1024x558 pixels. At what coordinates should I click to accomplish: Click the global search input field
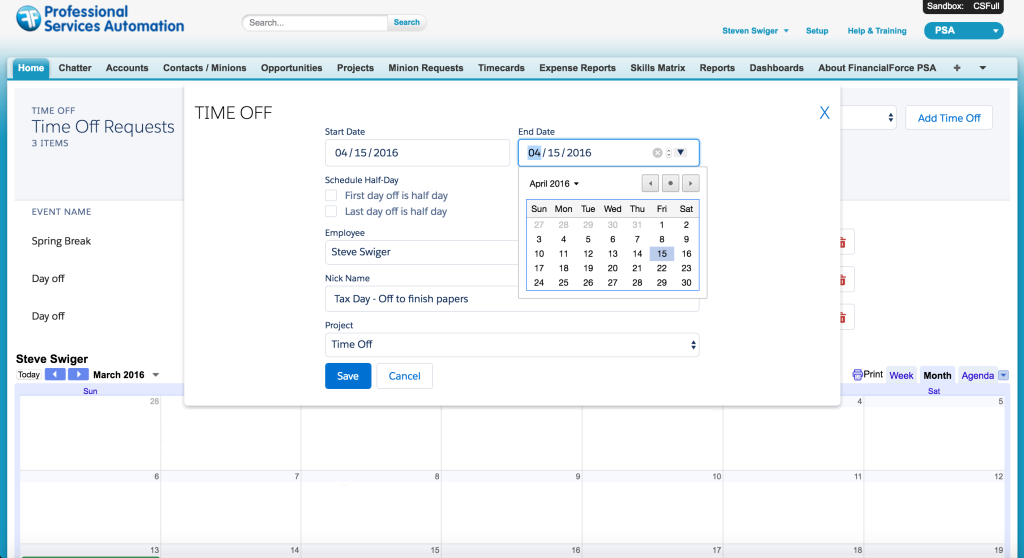coord(315,22)
